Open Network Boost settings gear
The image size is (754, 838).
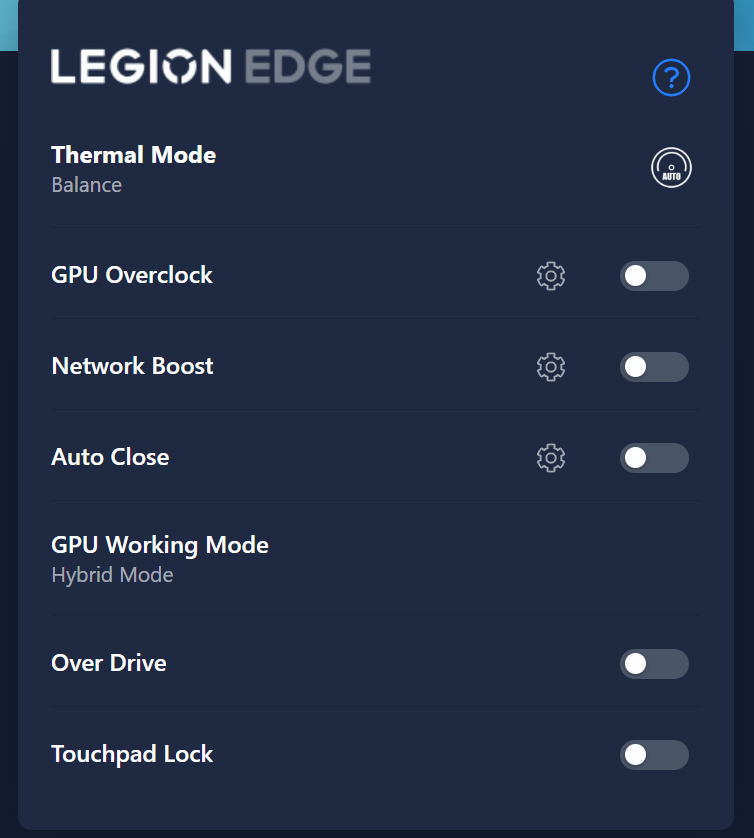551,367
